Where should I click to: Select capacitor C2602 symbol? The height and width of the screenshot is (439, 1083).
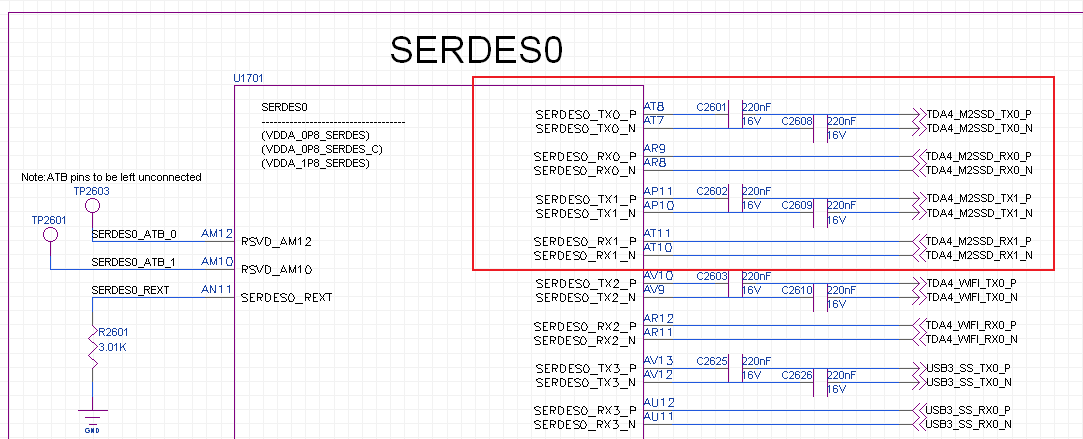point(734,199)
